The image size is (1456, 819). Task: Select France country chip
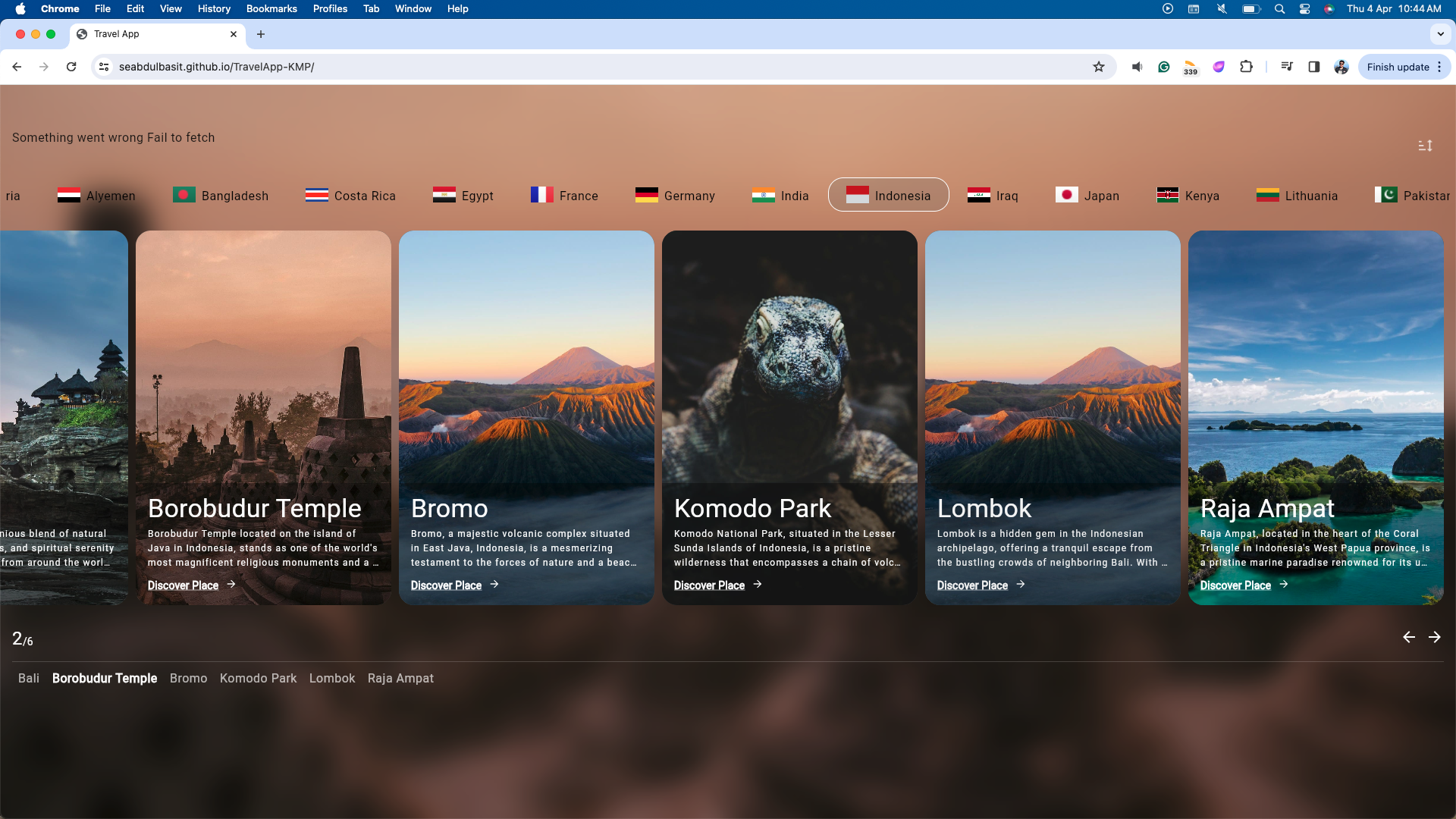[564, 196]
